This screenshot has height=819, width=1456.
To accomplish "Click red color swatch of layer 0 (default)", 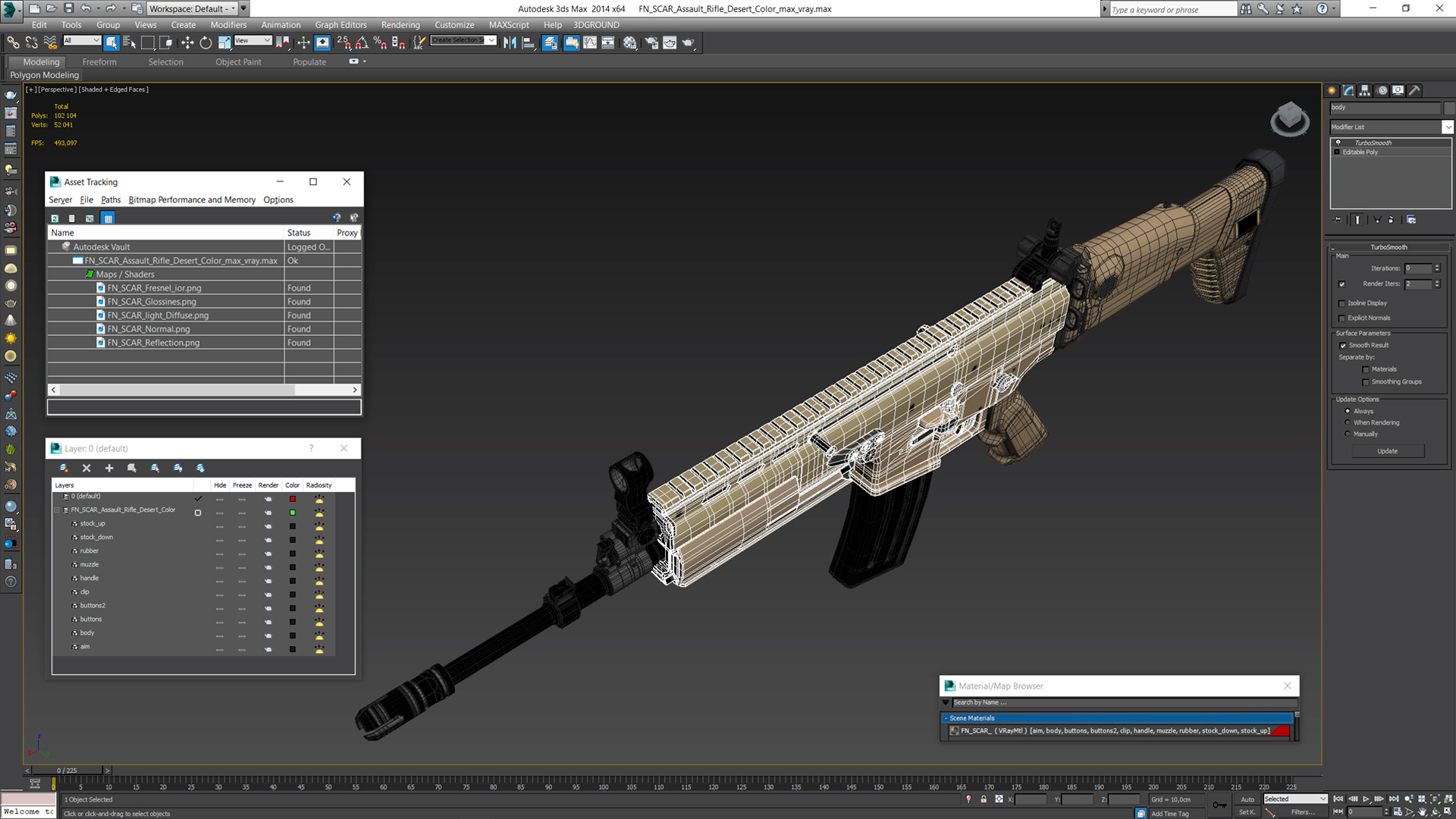I will [x=293, y=499].
